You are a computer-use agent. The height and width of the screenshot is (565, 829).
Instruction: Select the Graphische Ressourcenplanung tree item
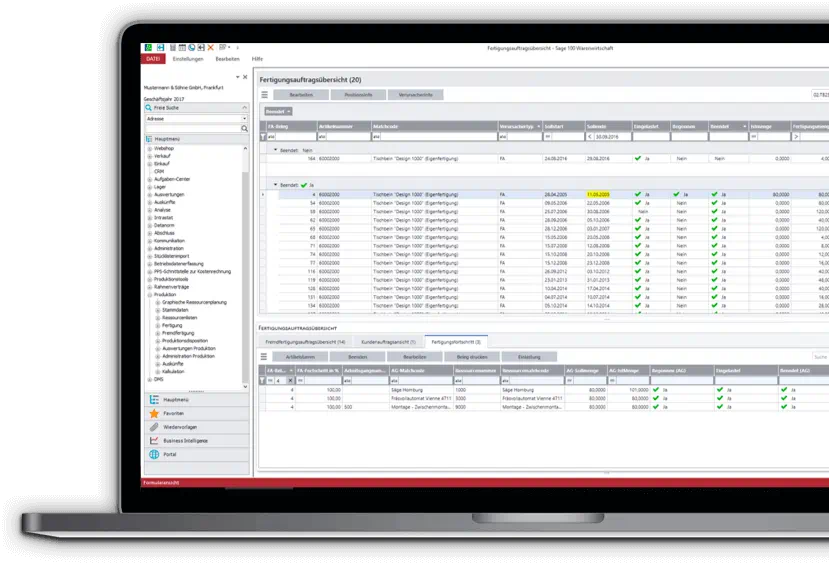[195, 302]
